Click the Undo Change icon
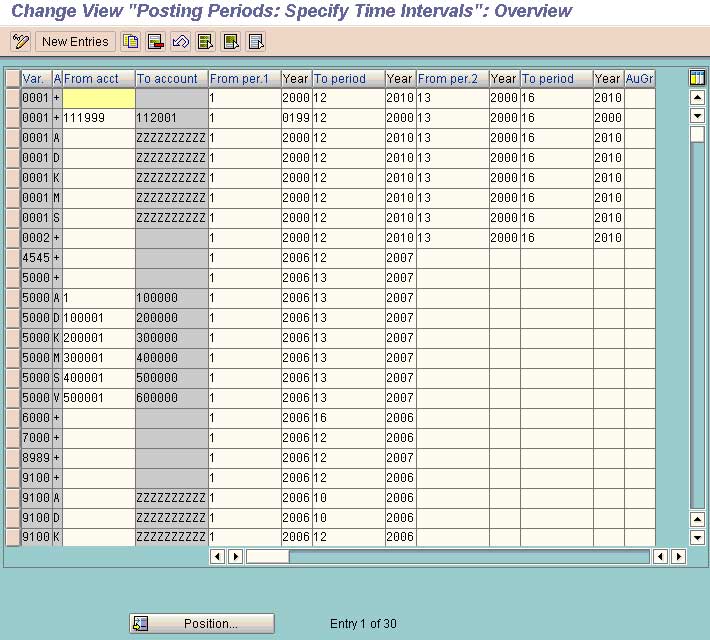Screen dimensions: 710x640 tap(181, 42)
